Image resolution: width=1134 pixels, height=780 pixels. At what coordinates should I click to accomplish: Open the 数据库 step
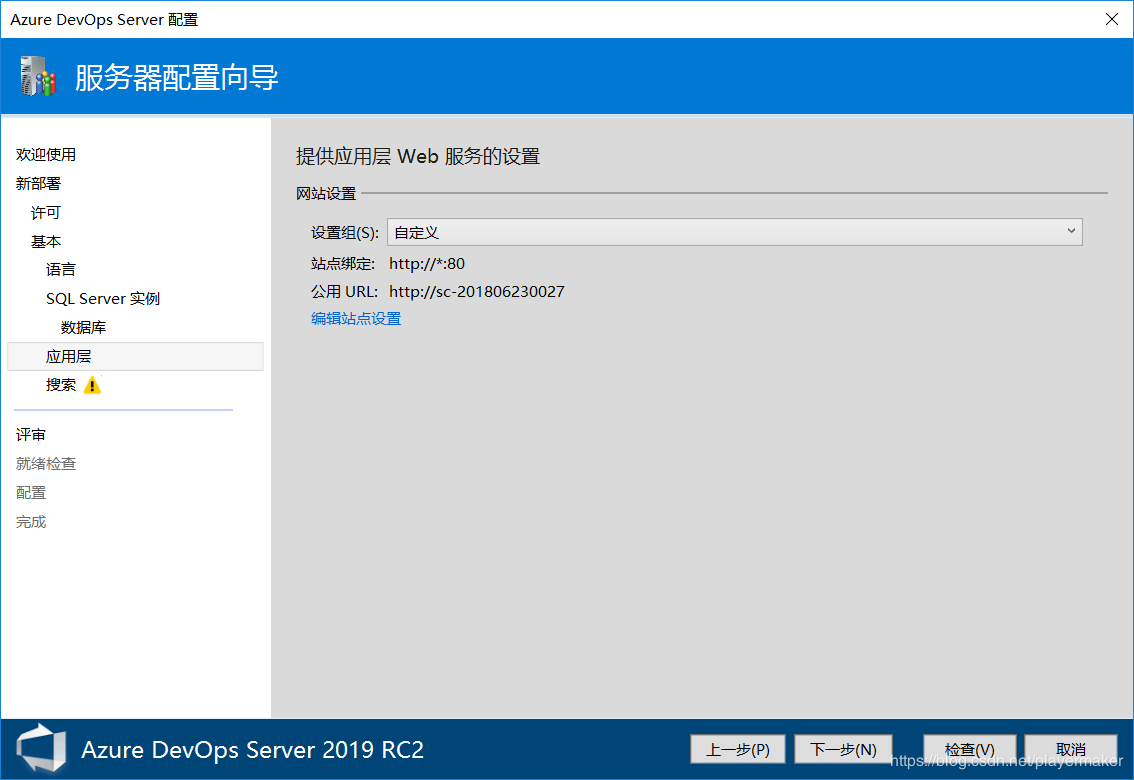[x=83, y=327]
